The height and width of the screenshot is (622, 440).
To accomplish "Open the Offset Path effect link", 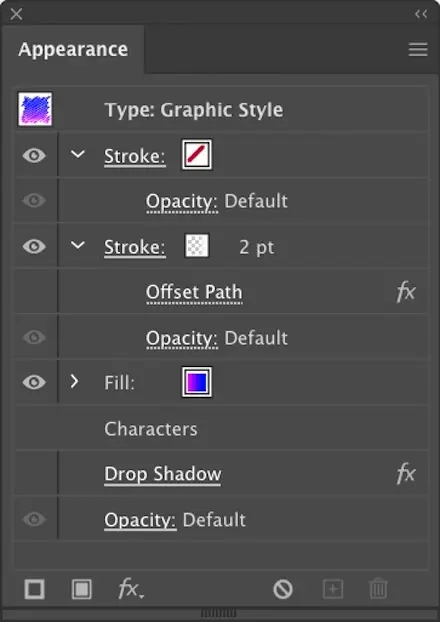I will point(194,293).
